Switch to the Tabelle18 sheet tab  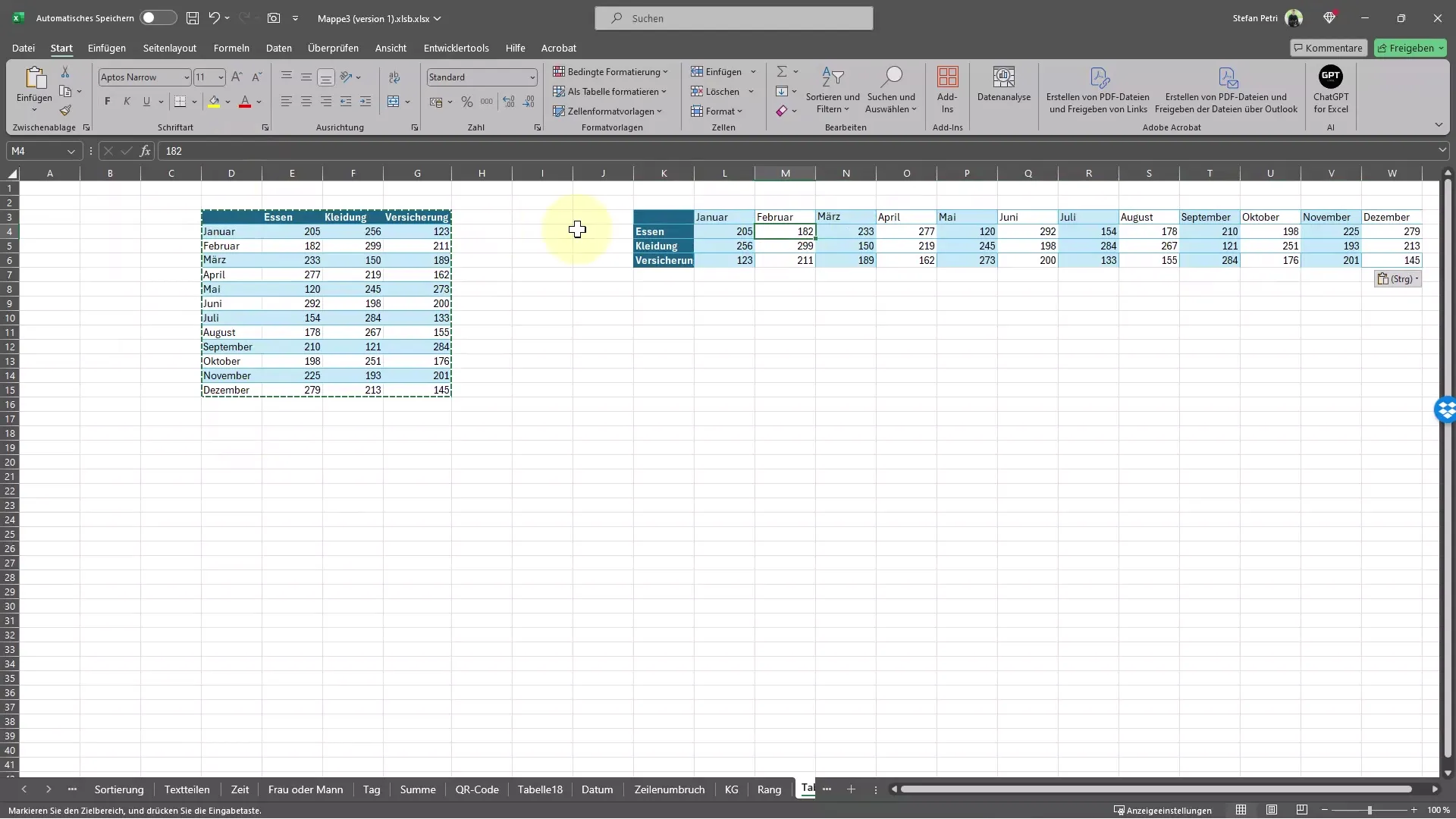pos(541,789)
